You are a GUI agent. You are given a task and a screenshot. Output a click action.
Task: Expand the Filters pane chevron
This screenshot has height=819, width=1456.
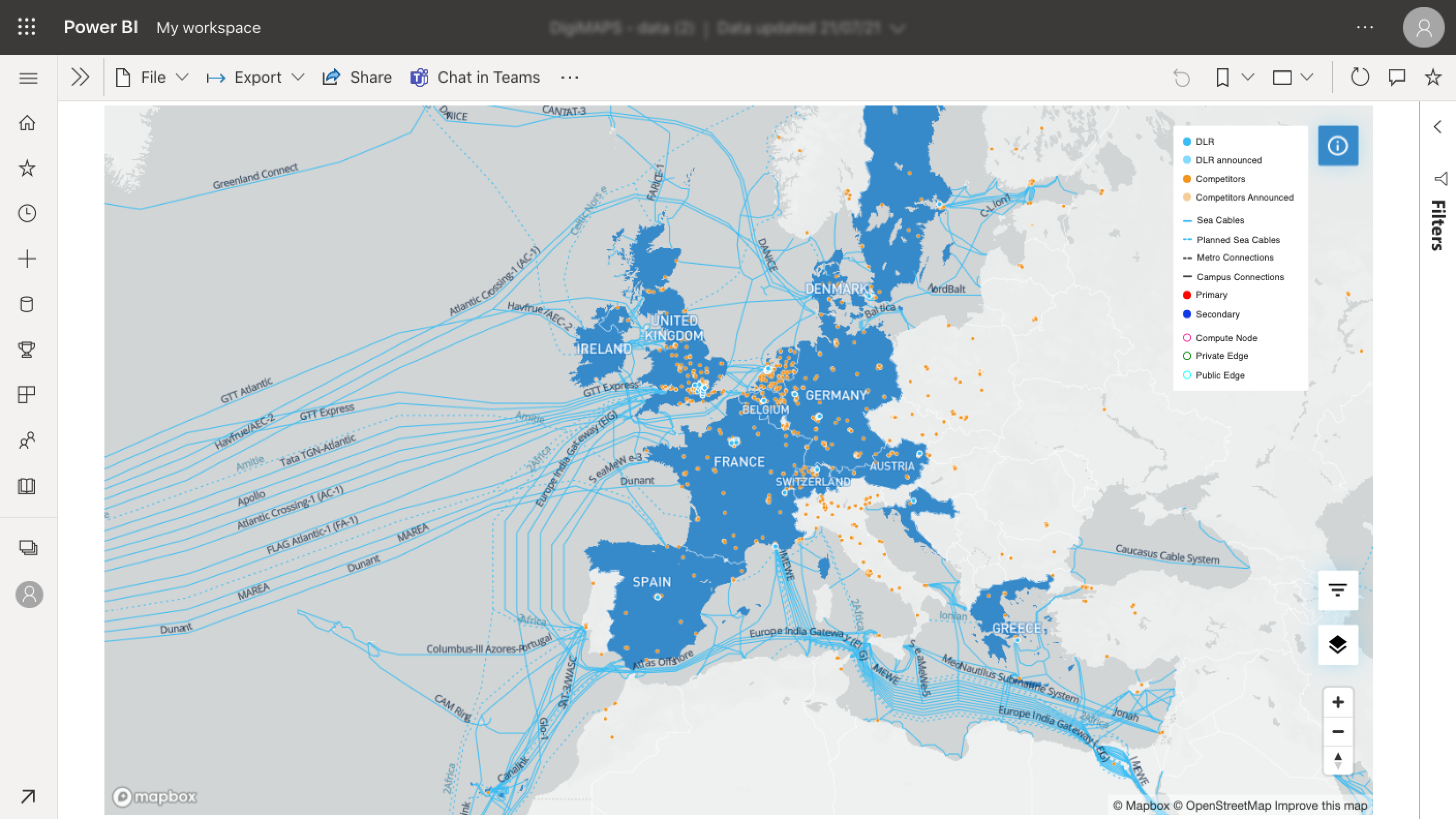(x=1438, y=127)
